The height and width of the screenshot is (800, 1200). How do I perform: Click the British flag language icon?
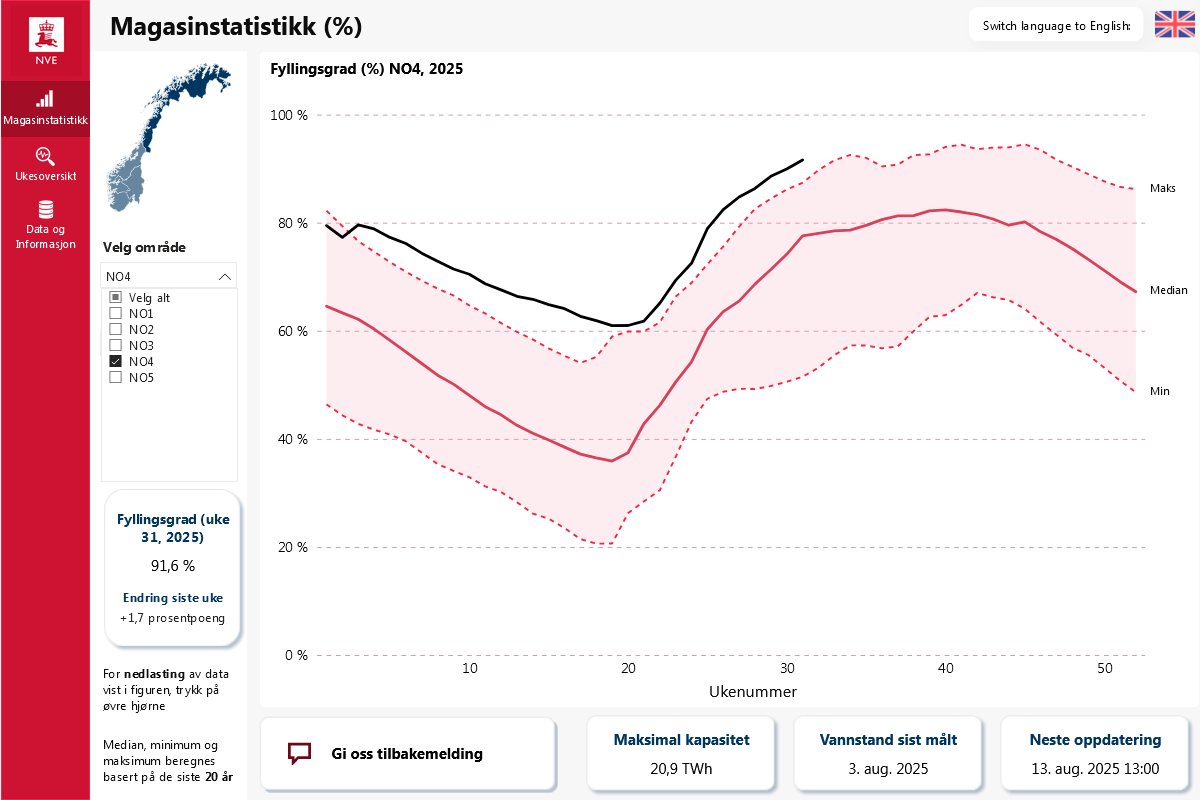1175,25
